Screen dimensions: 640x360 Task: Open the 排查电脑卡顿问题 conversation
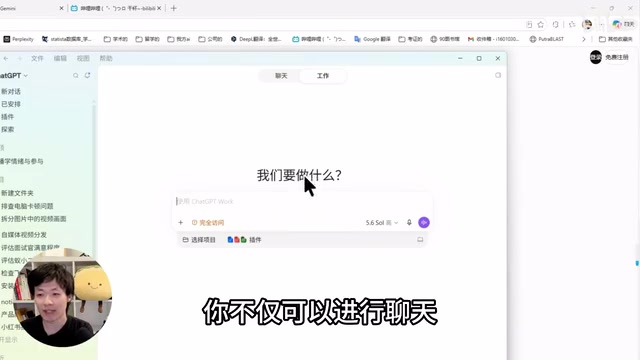pyautogui.click(x=27, y=206)
